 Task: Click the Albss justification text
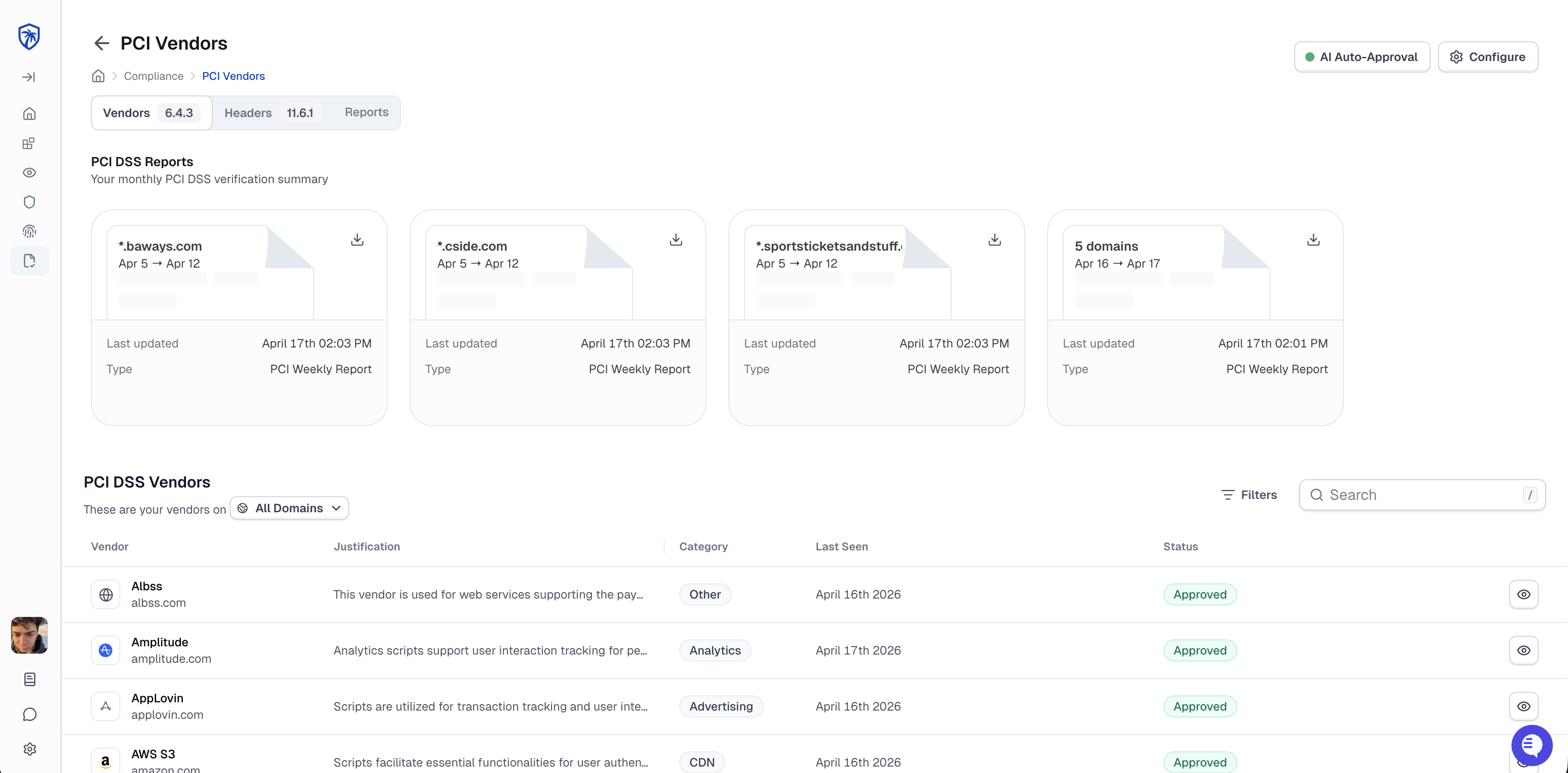[x=488, y=595]
